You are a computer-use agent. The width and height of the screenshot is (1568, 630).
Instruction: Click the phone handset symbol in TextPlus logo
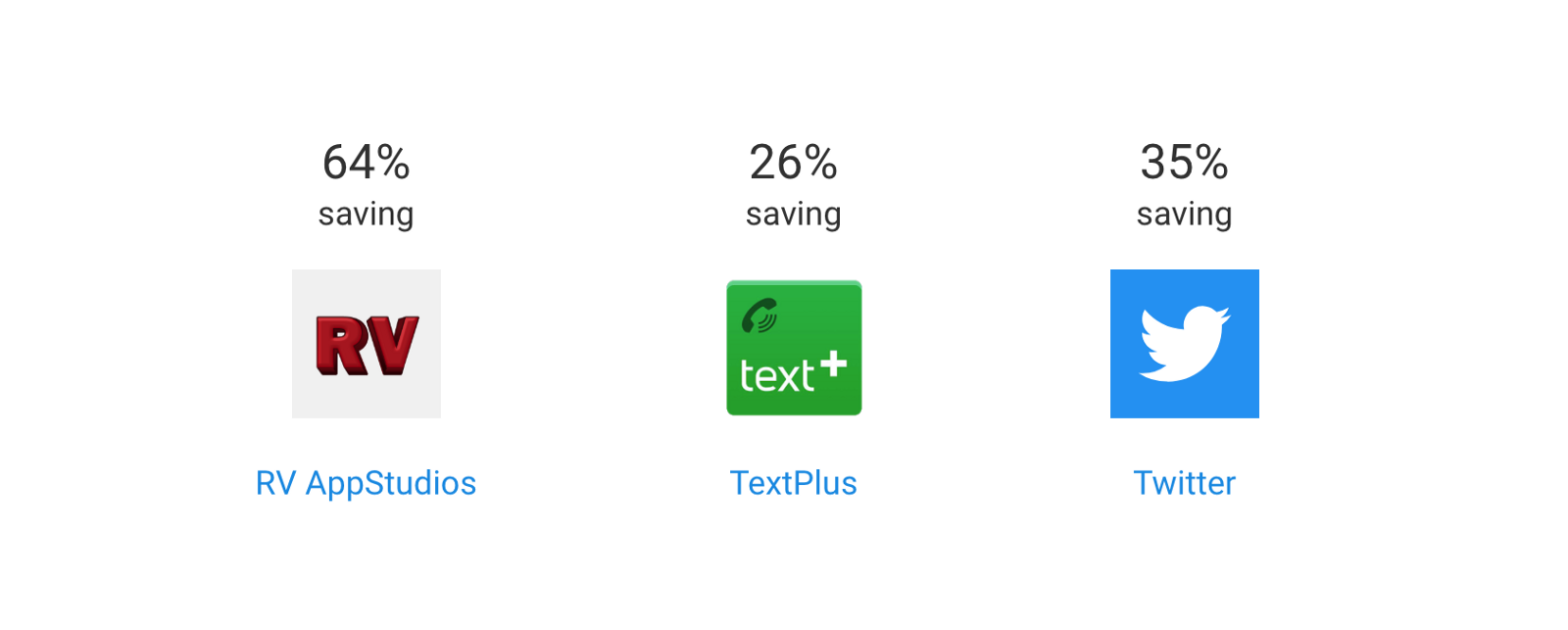759,315
